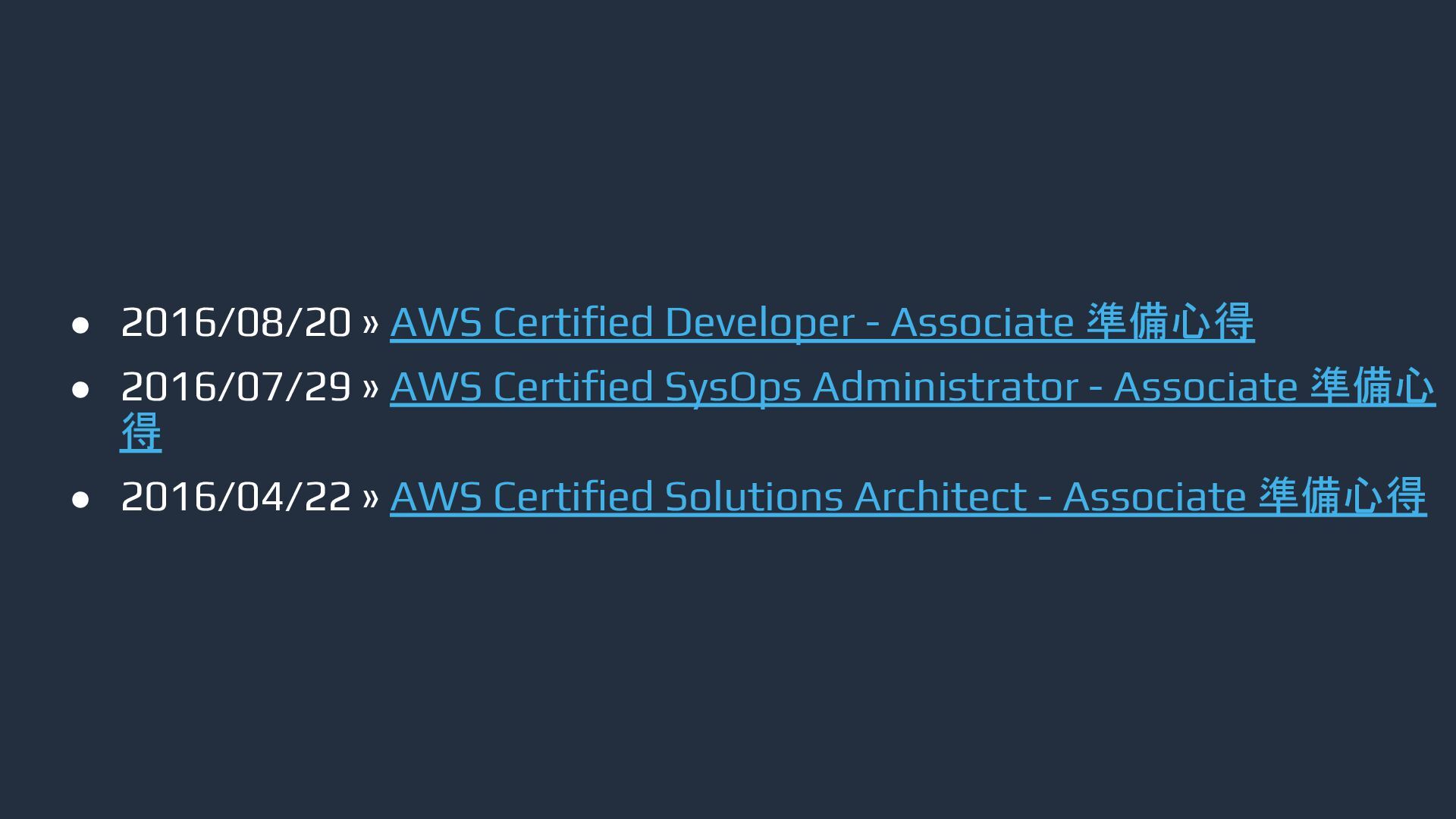Open the AWS Certified Developer Associate link
This screenshot has height=819, width=1456.
[x=821, y=322]
